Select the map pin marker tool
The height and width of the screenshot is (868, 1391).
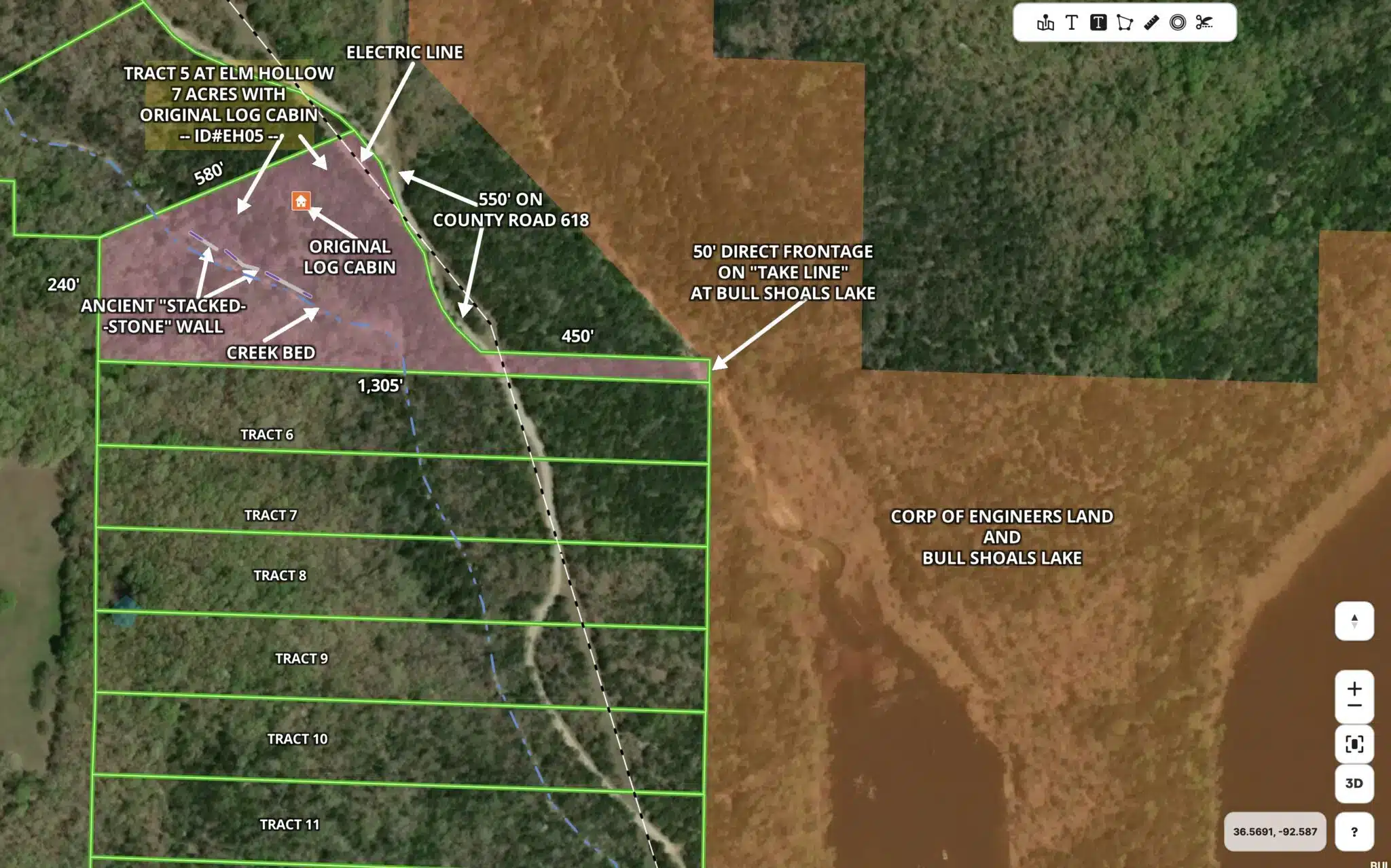click(1045, 22)
